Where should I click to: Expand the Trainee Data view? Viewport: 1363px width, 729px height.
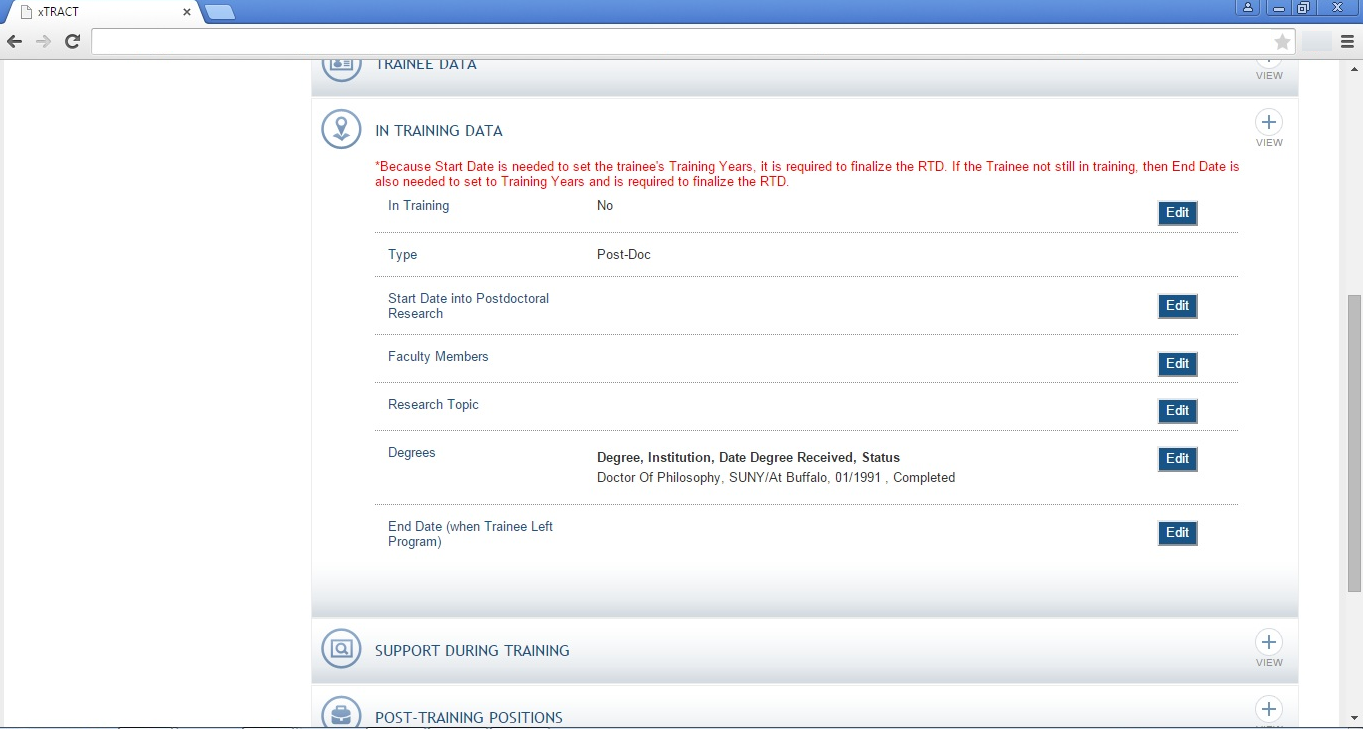point(1269,69)
